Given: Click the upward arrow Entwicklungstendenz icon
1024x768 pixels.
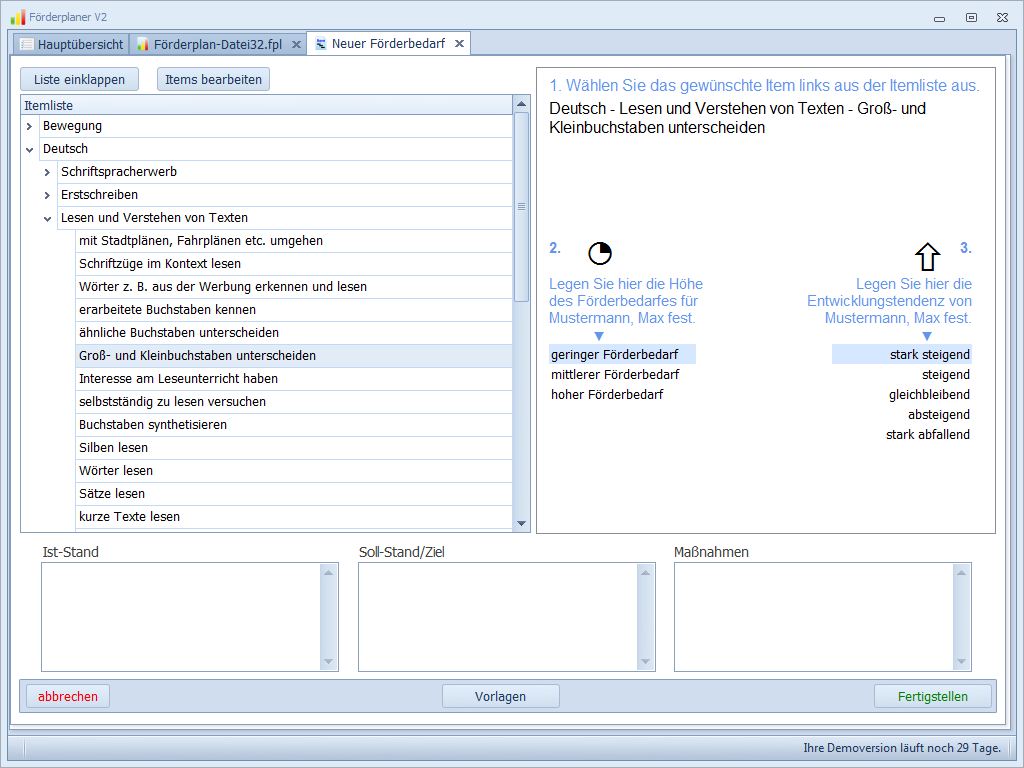Looking at the screenshot, I should pyautogui.click(x=927, y=257).
